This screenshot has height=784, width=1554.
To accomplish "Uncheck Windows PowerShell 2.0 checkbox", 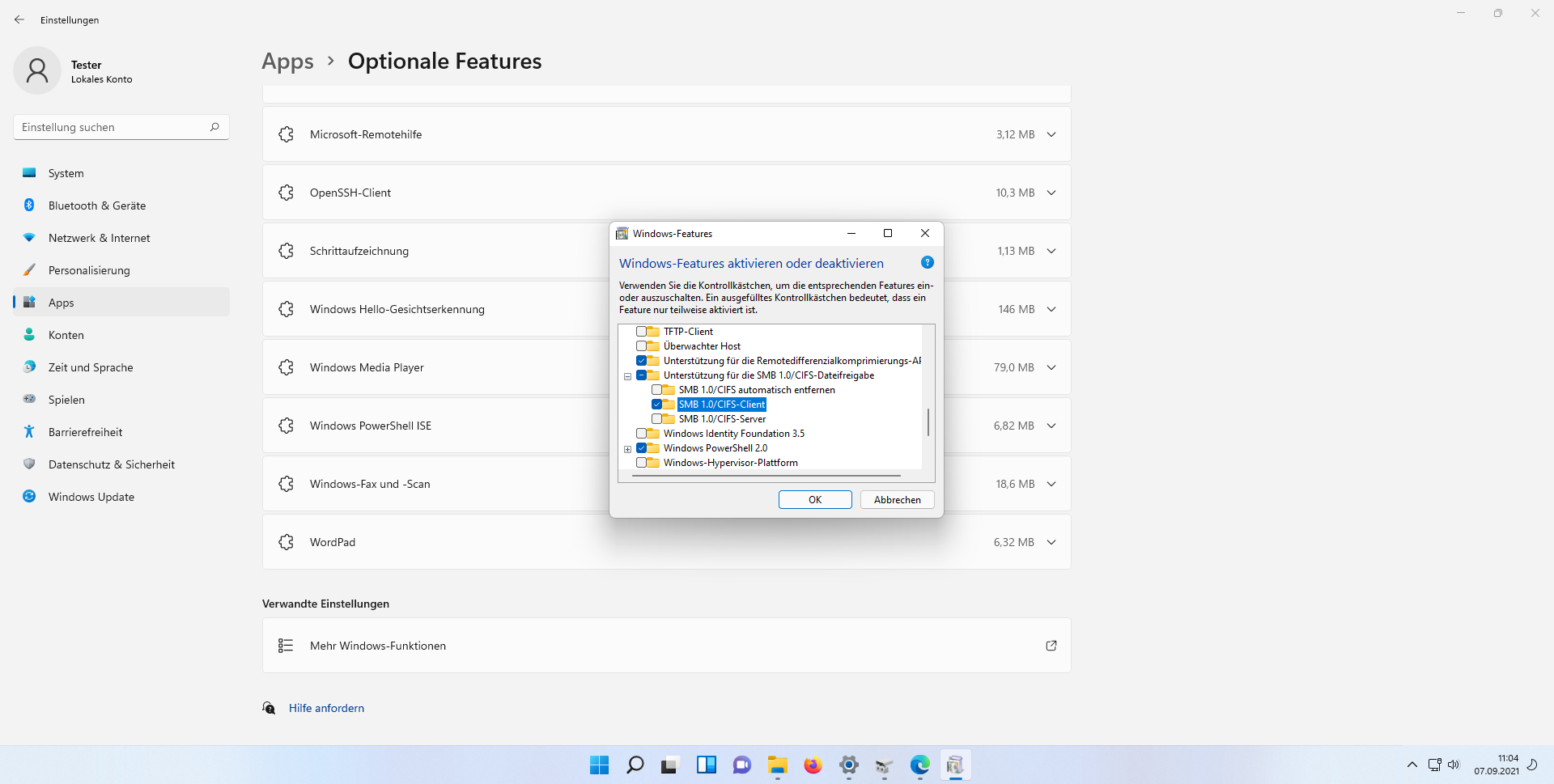I will tap(641, 448).
